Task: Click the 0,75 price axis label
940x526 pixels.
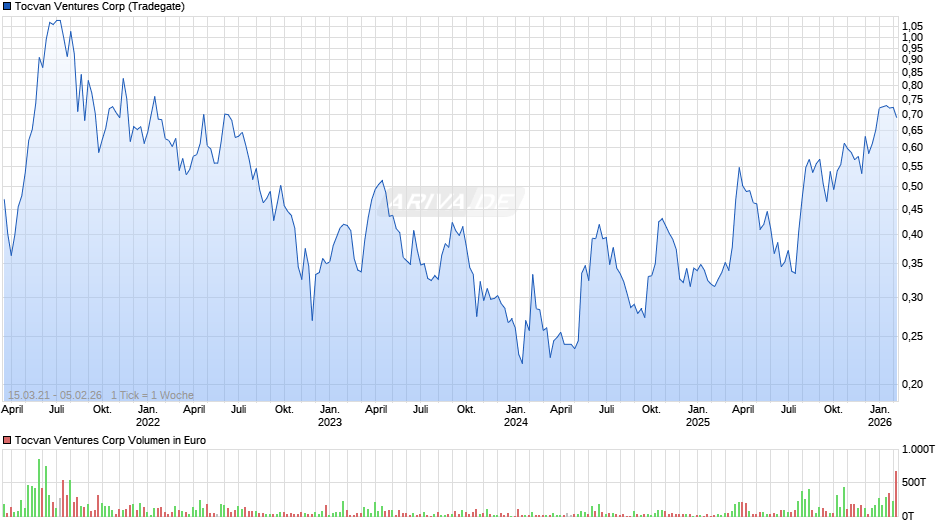Action: click(912, 100)
